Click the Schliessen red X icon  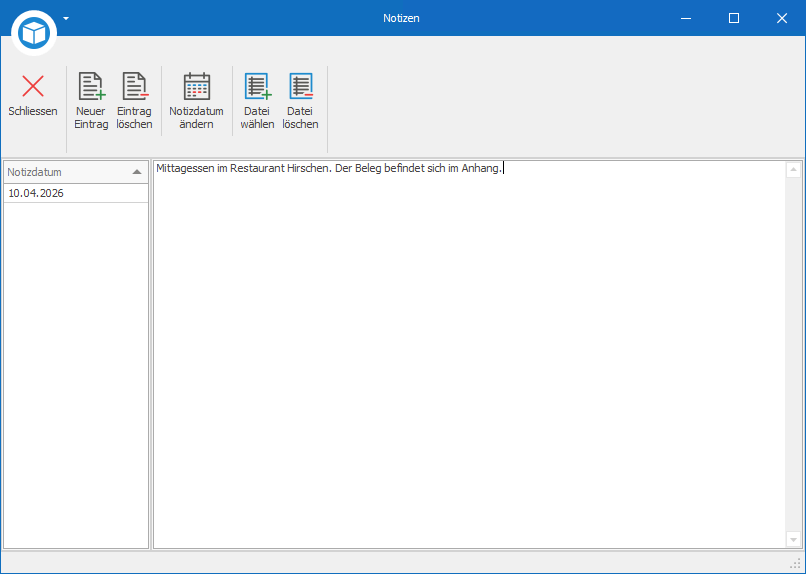[x=33, y=86]
